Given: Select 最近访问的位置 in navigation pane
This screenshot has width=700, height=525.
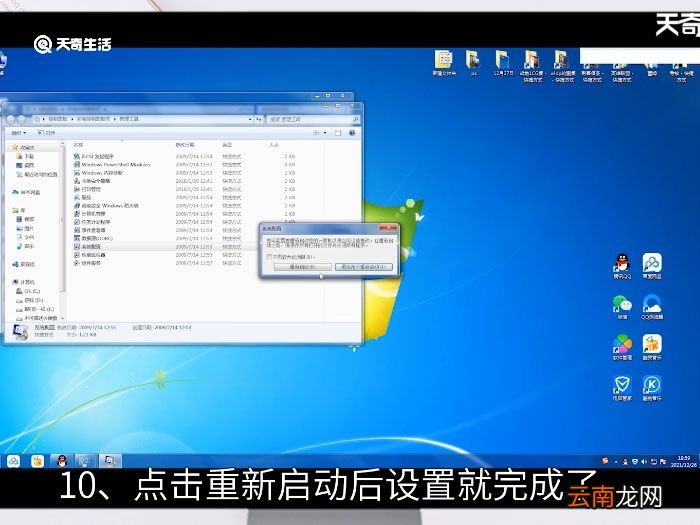Looking at the screenshot, I should point(37,174).
